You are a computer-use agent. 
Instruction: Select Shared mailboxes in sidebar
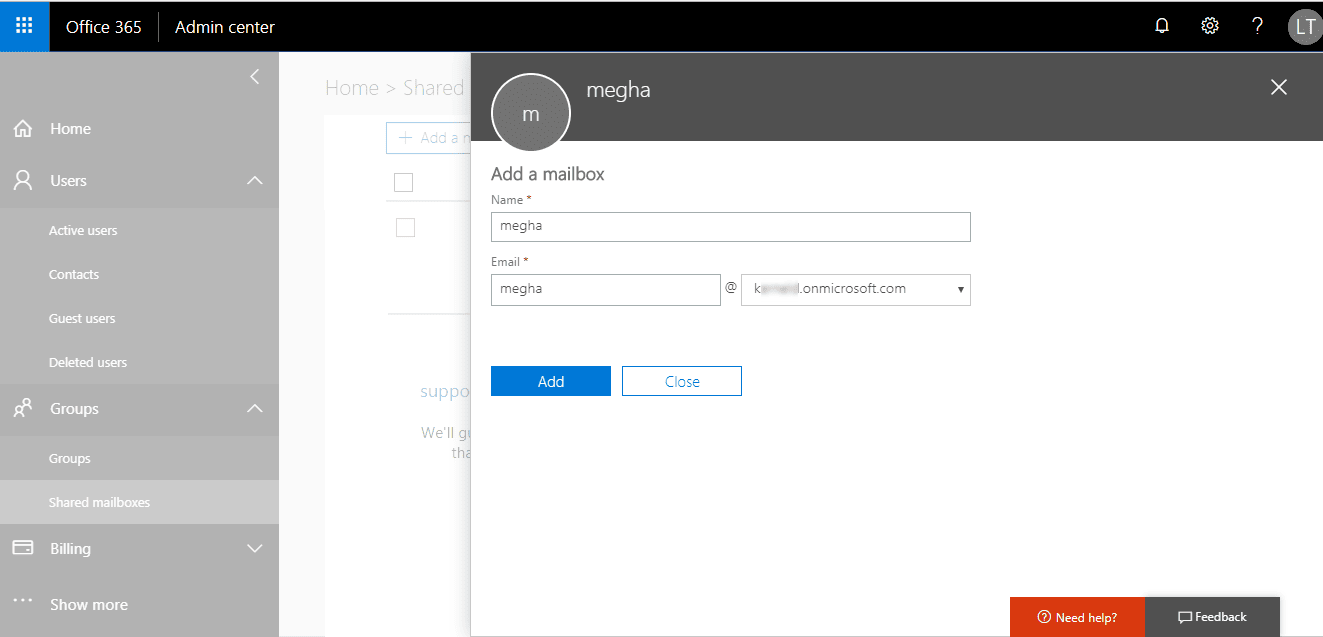[100, 503]
